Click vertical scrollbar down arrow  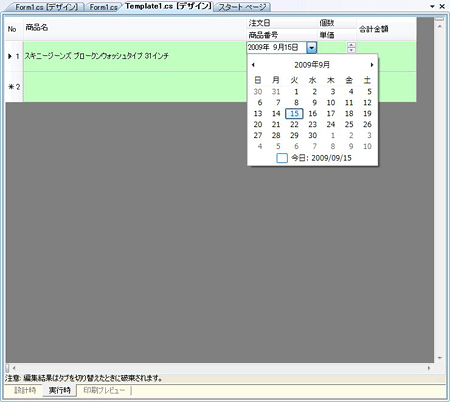(x=440, y=358)
